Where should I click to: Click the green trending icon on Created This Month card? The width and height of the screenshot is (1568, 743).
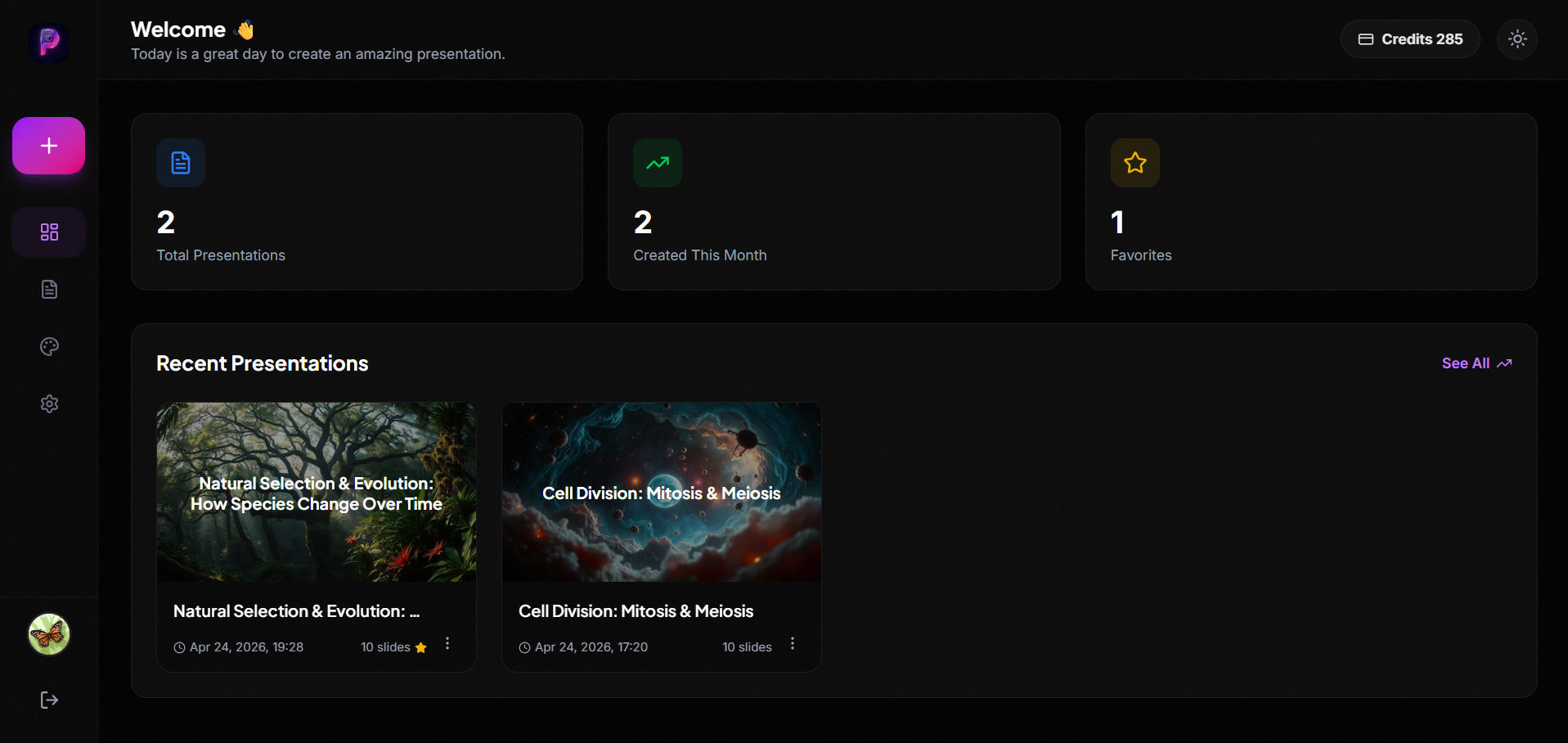(x=658, y=163)
